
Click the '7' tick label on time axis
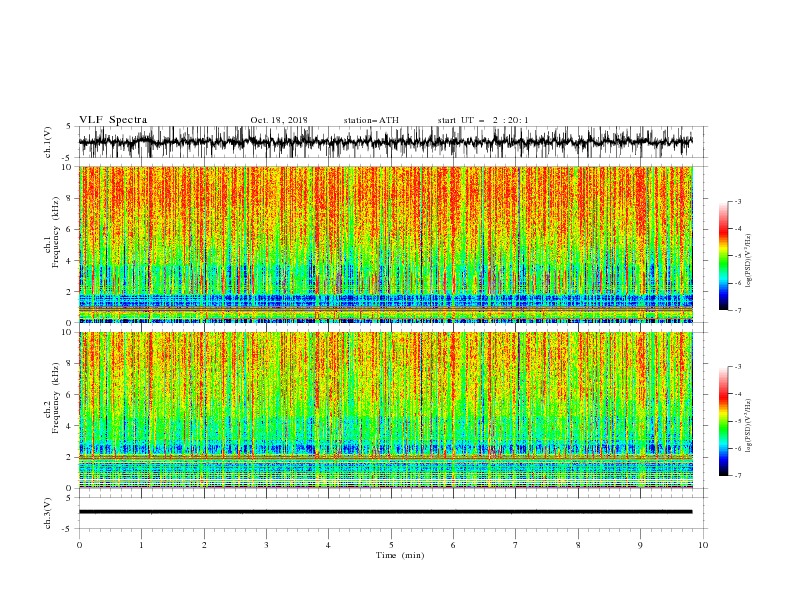(x=516, y=545)
